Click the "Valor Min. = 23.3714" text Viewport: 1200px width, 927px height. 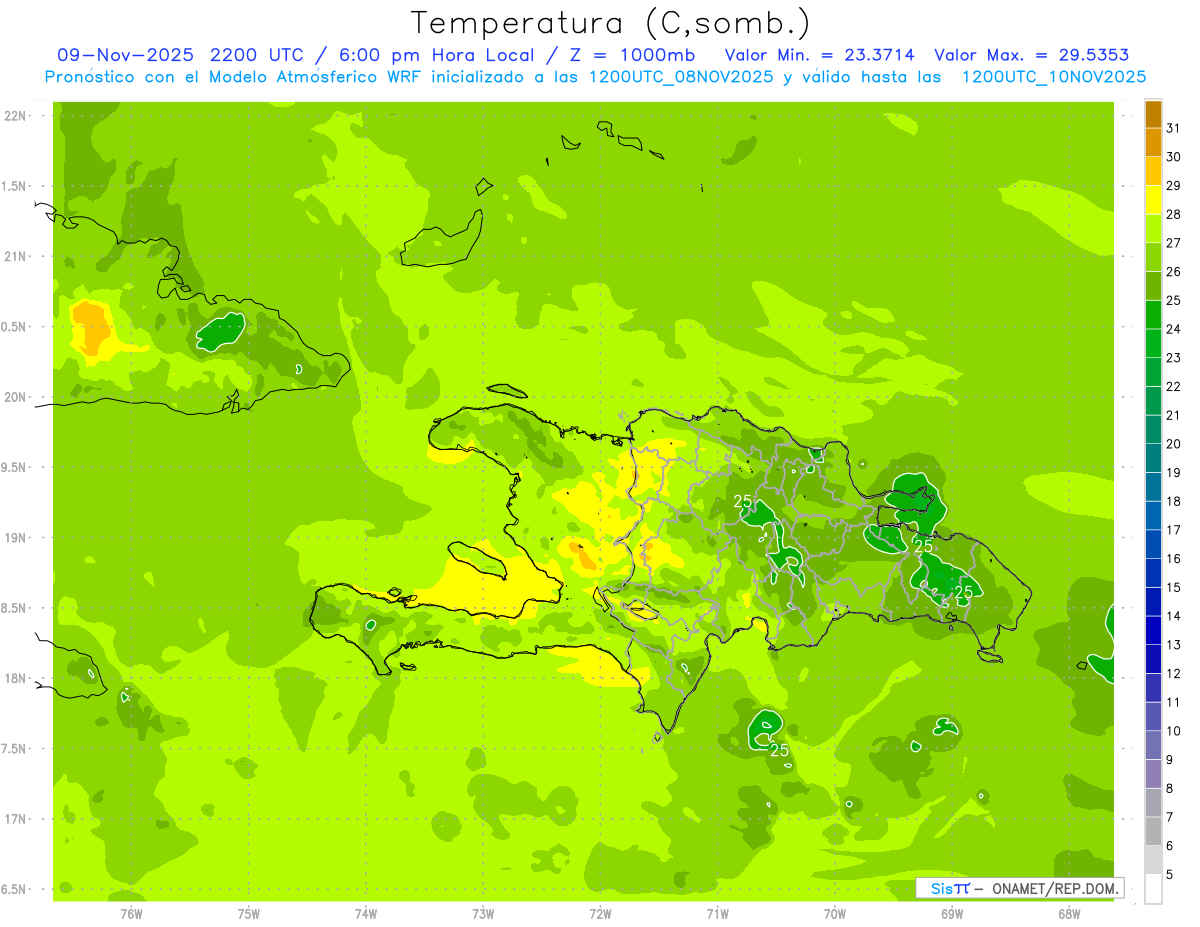tap(821, 55)
